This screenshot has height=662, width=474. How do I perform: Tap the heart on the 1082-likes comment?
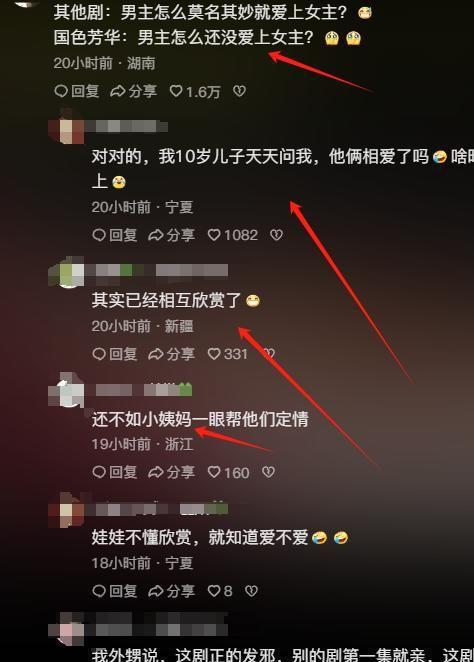[x=214, y=235]
